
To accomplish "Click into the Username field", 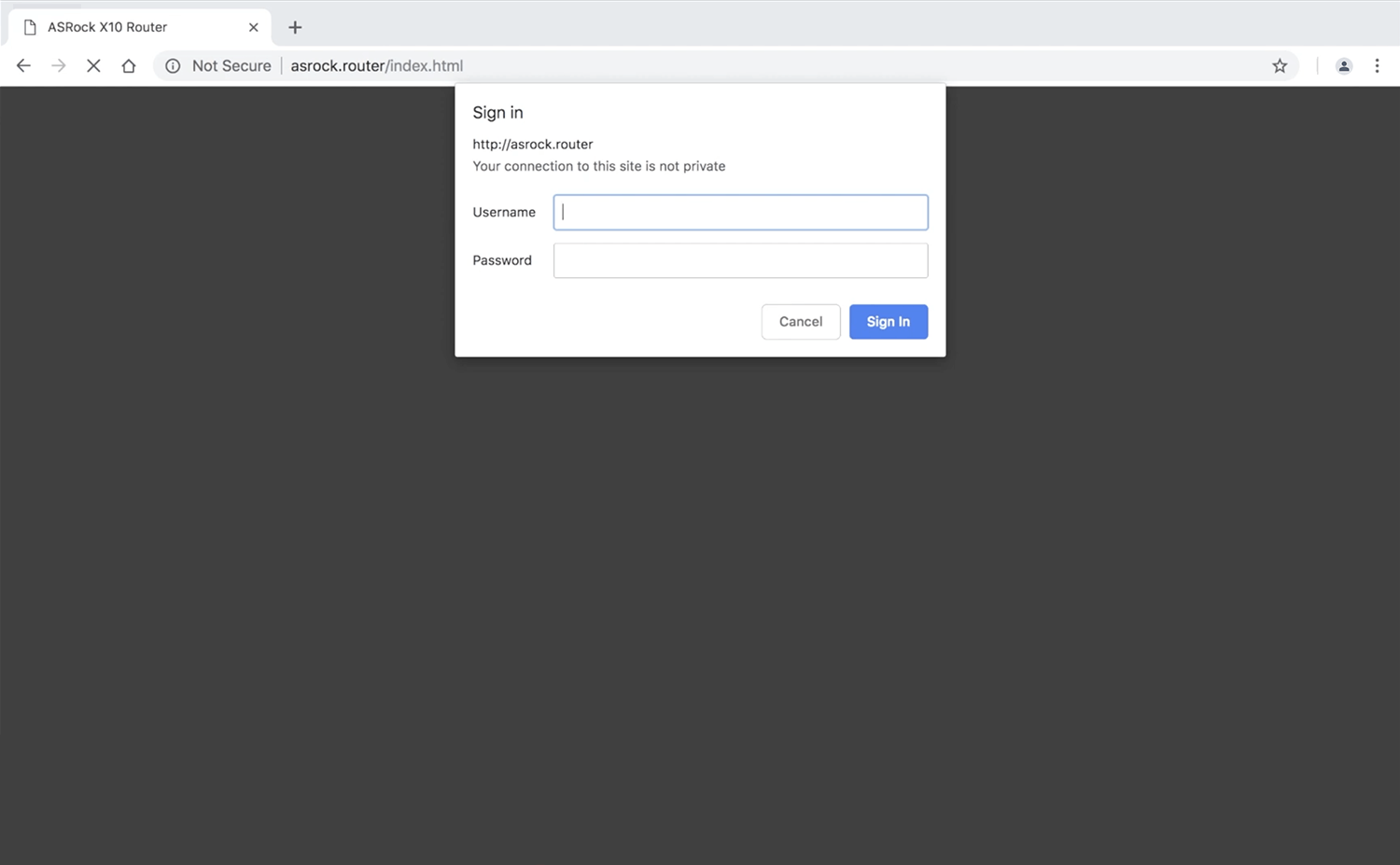I will tap(740, 212).
